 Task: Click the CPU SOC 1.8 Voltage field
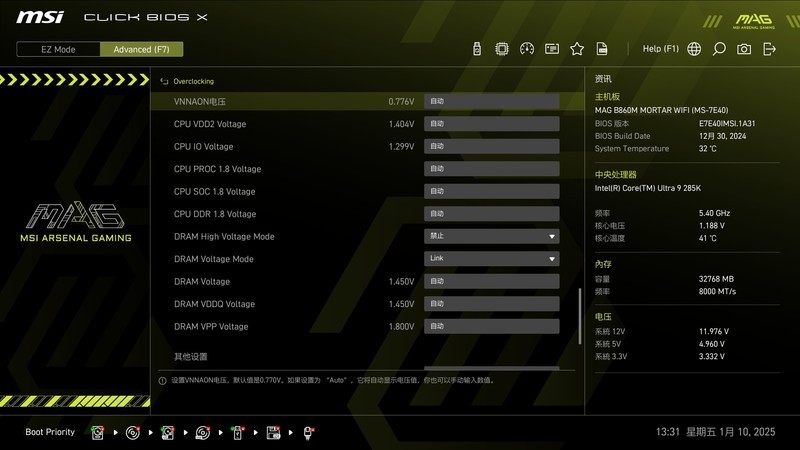pos(491,191)
